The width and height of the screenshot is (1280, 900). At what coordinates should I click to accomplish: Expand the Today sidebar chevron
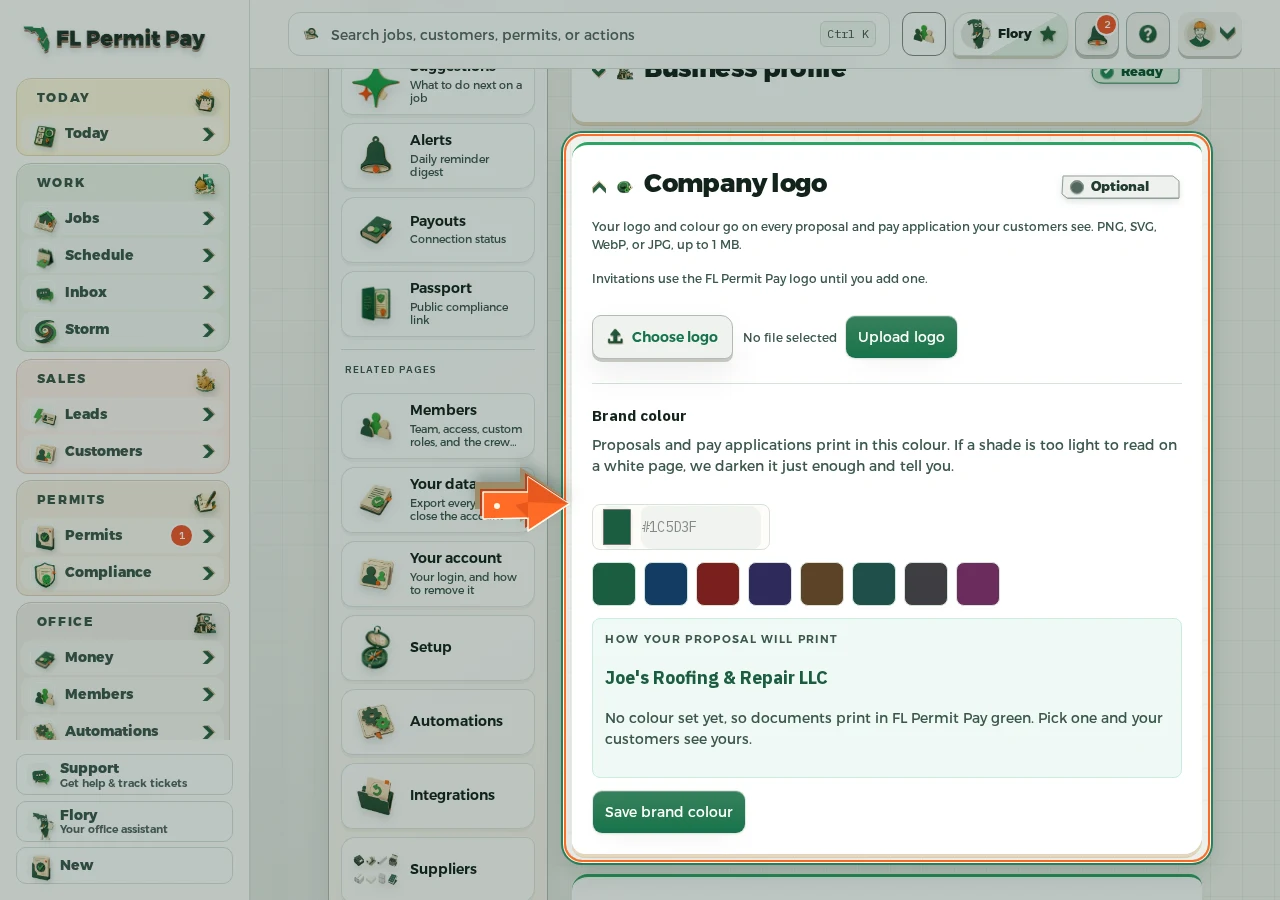tap(208, 134)
